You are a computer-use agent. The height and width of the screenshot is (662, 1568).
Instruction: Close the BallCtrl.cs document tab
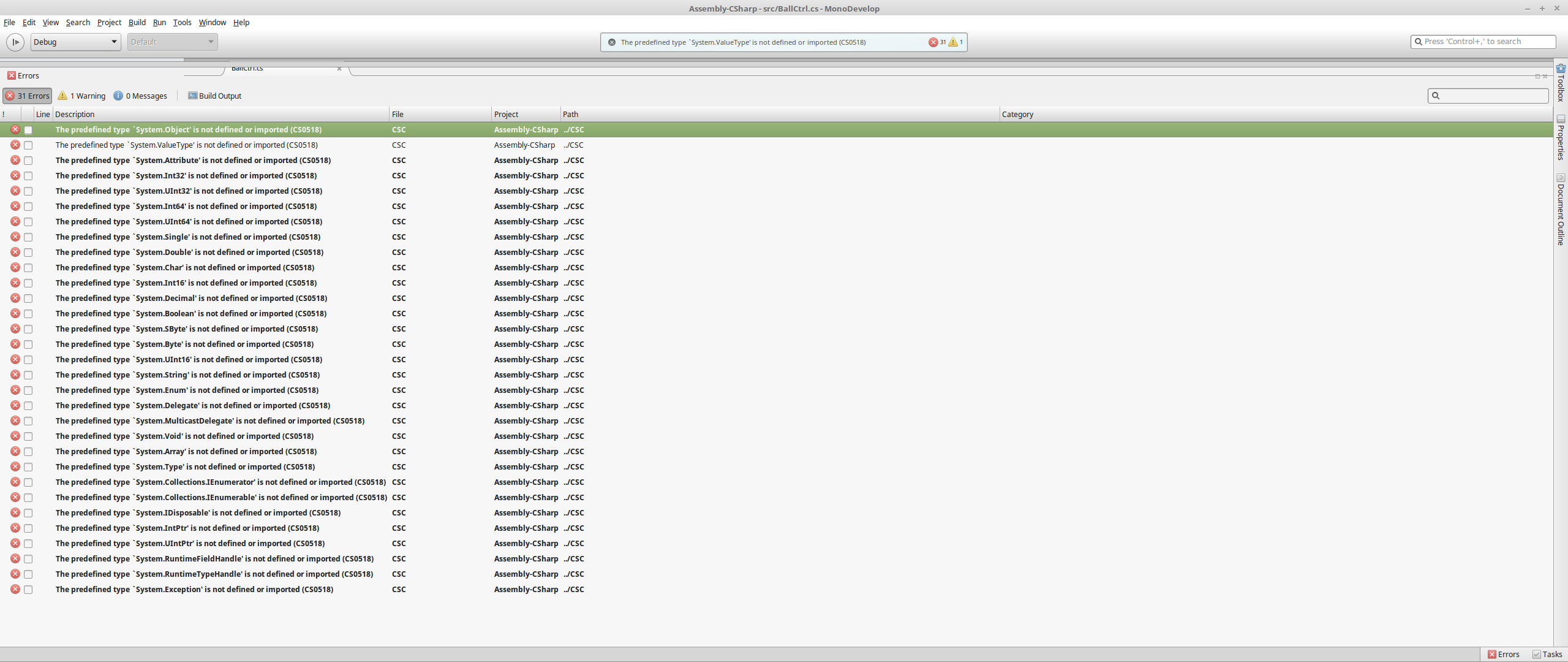tap(339, 69)
